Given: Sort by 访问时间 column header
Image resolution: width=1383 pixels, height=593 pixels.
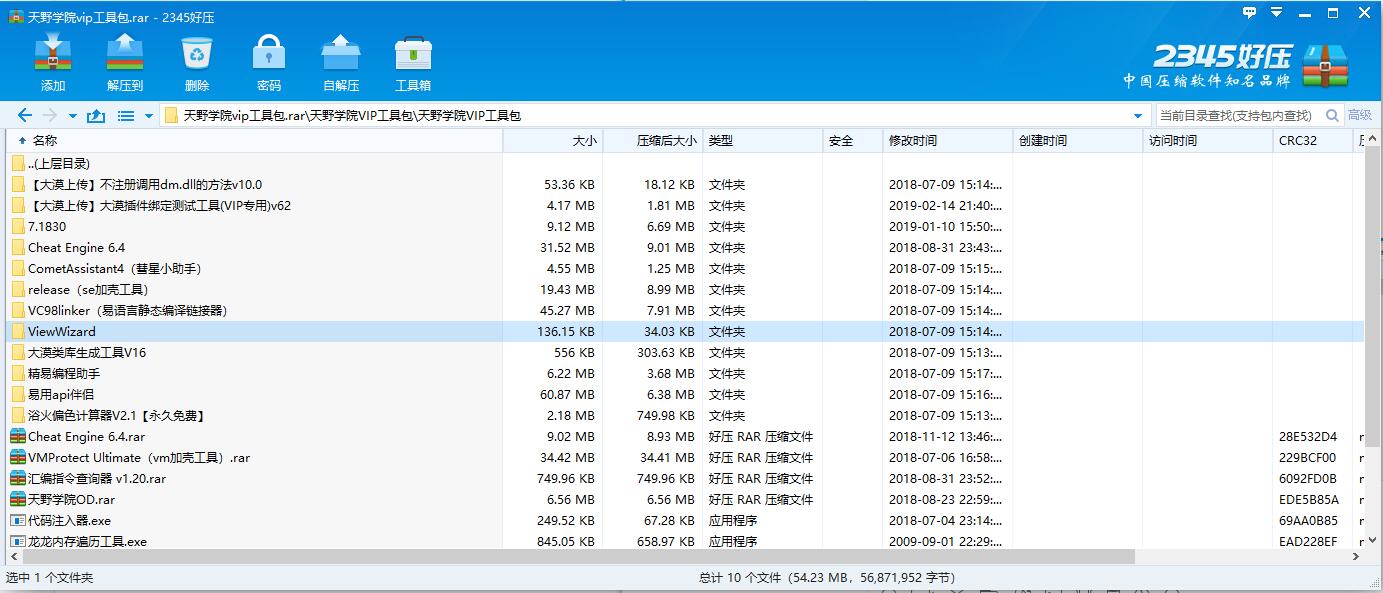Looking at the screenshot, I should click(x=1208, y=141).
